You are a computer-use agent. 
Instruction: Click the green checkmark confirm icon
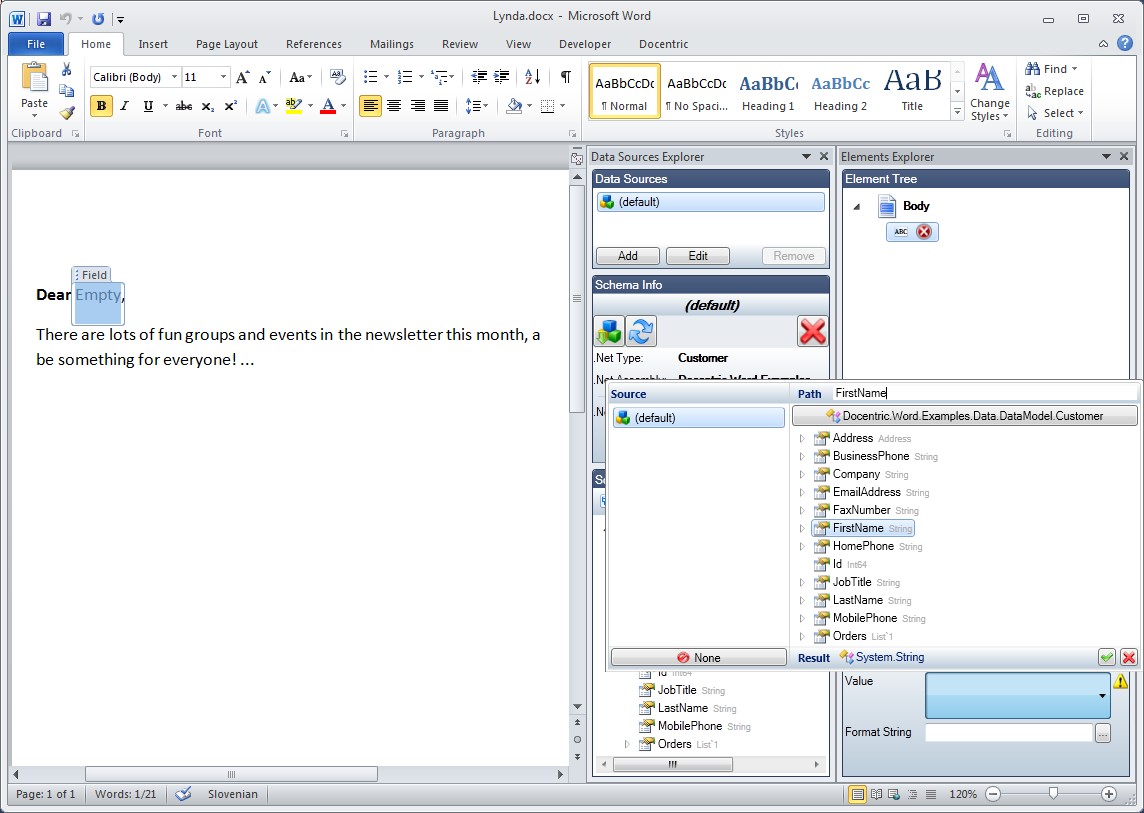[x=1107, y=657]
